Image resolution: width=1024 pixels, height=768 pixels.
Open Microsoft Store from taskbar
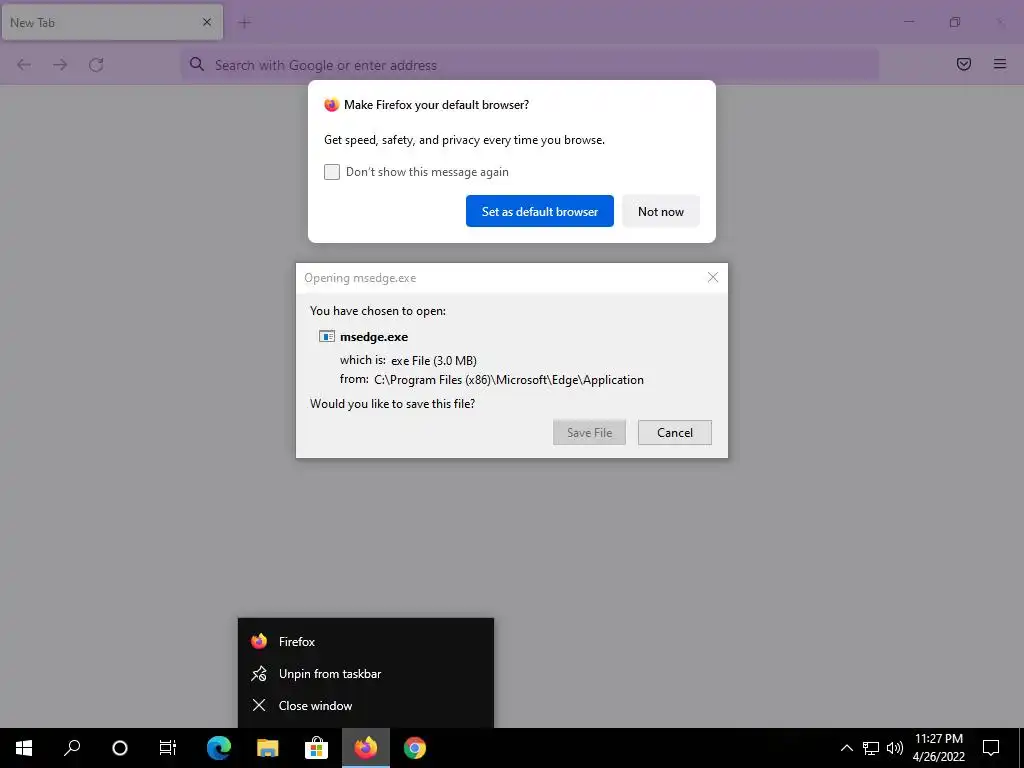click(317, 748)
